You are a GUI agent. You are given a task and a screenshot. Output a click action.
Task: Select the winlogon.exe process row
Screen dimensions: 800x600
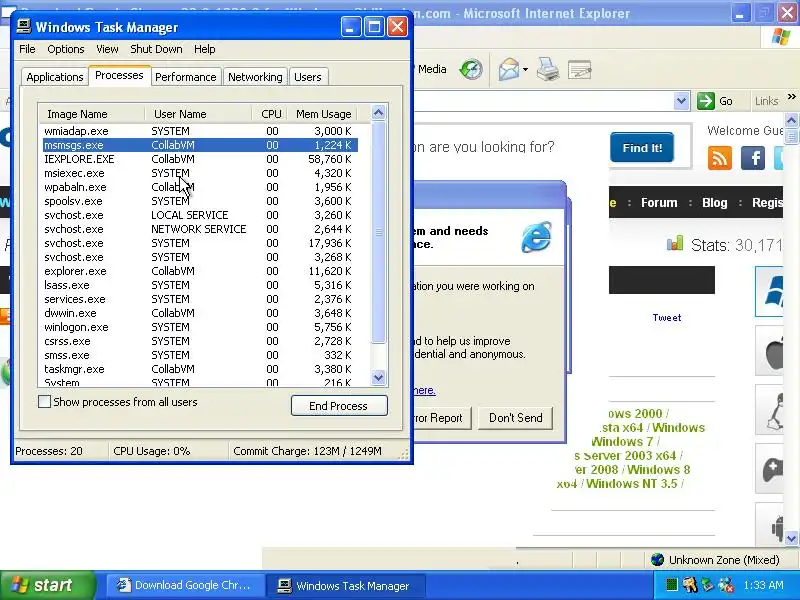click(x=200, y=327)
